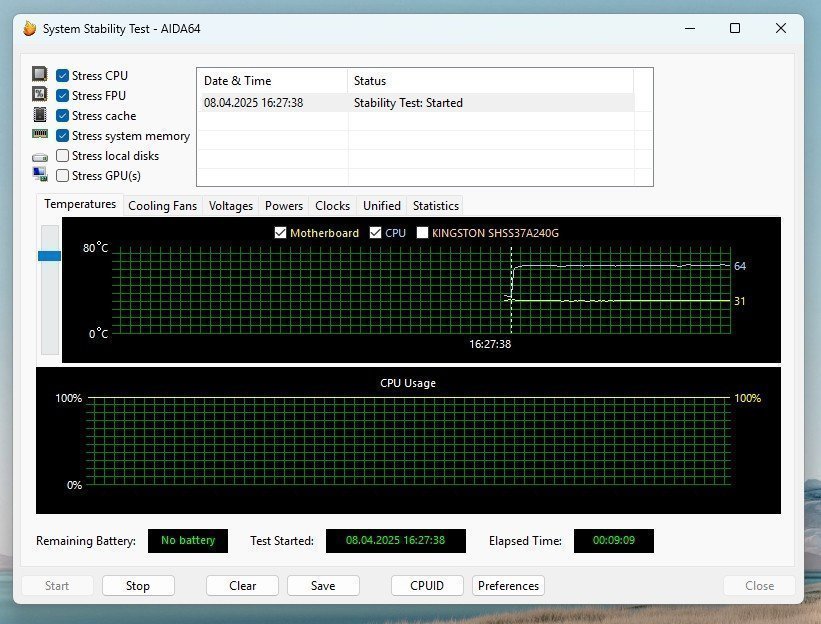The height and width of the screenshot is (624, 821).
Task: Click the CPU Usage graph title
Action: (x=408, y=383)
